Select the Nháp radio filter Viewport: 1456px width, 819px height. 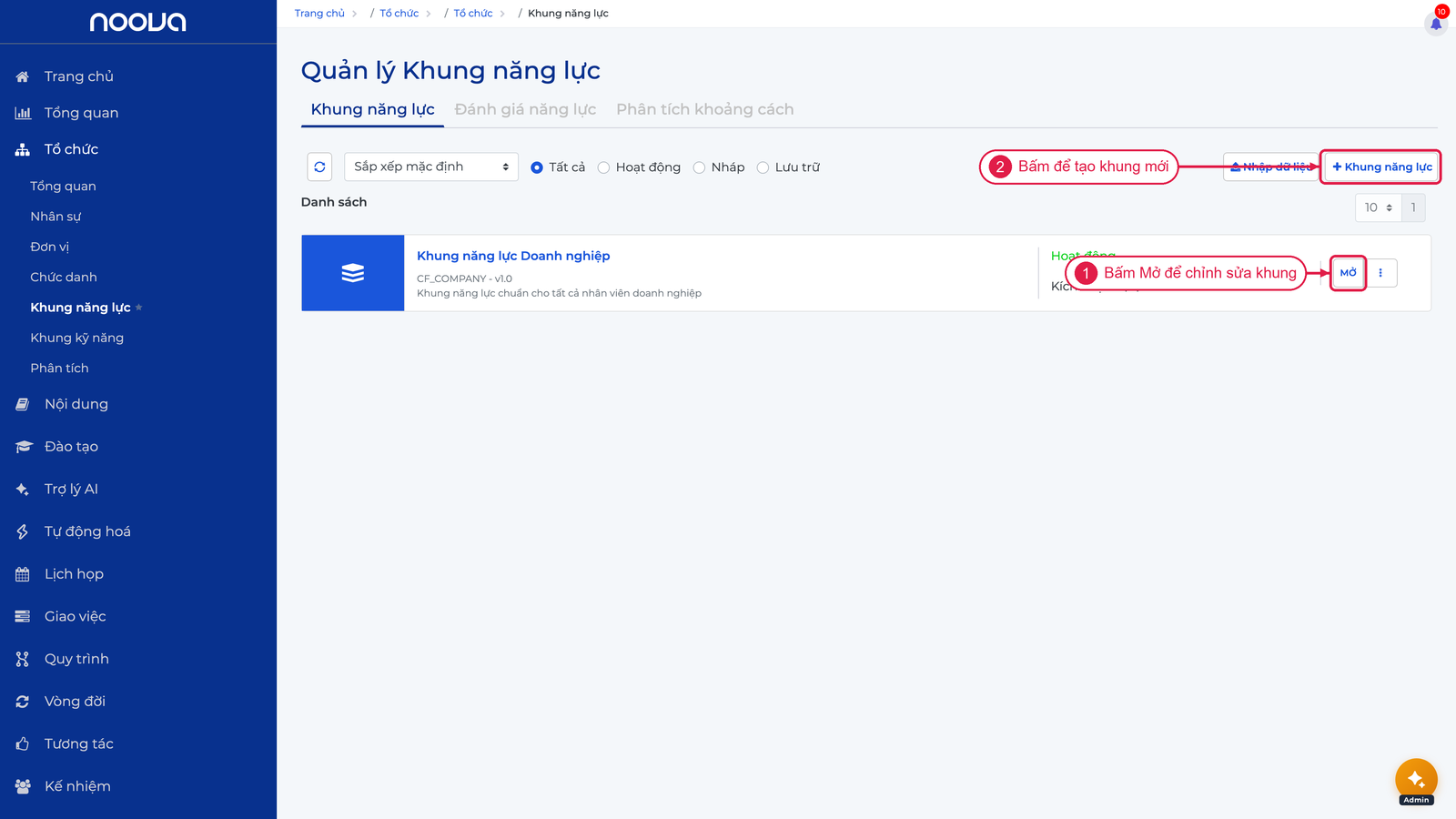[x=699, y=167]
